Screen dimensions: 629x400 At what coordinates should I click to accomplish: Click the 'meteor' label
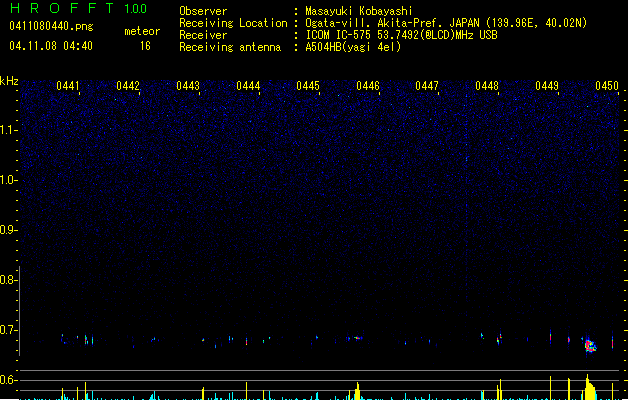142,31
